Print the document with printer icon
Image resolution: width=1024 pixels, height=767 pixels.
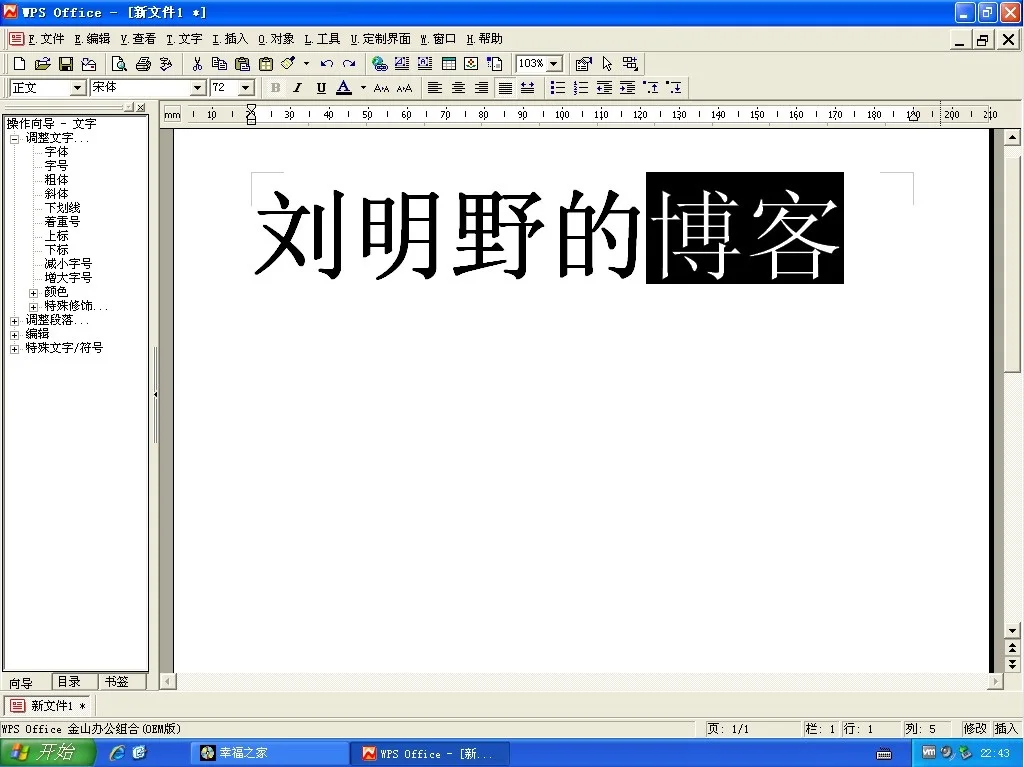click(x=143, y=63)
